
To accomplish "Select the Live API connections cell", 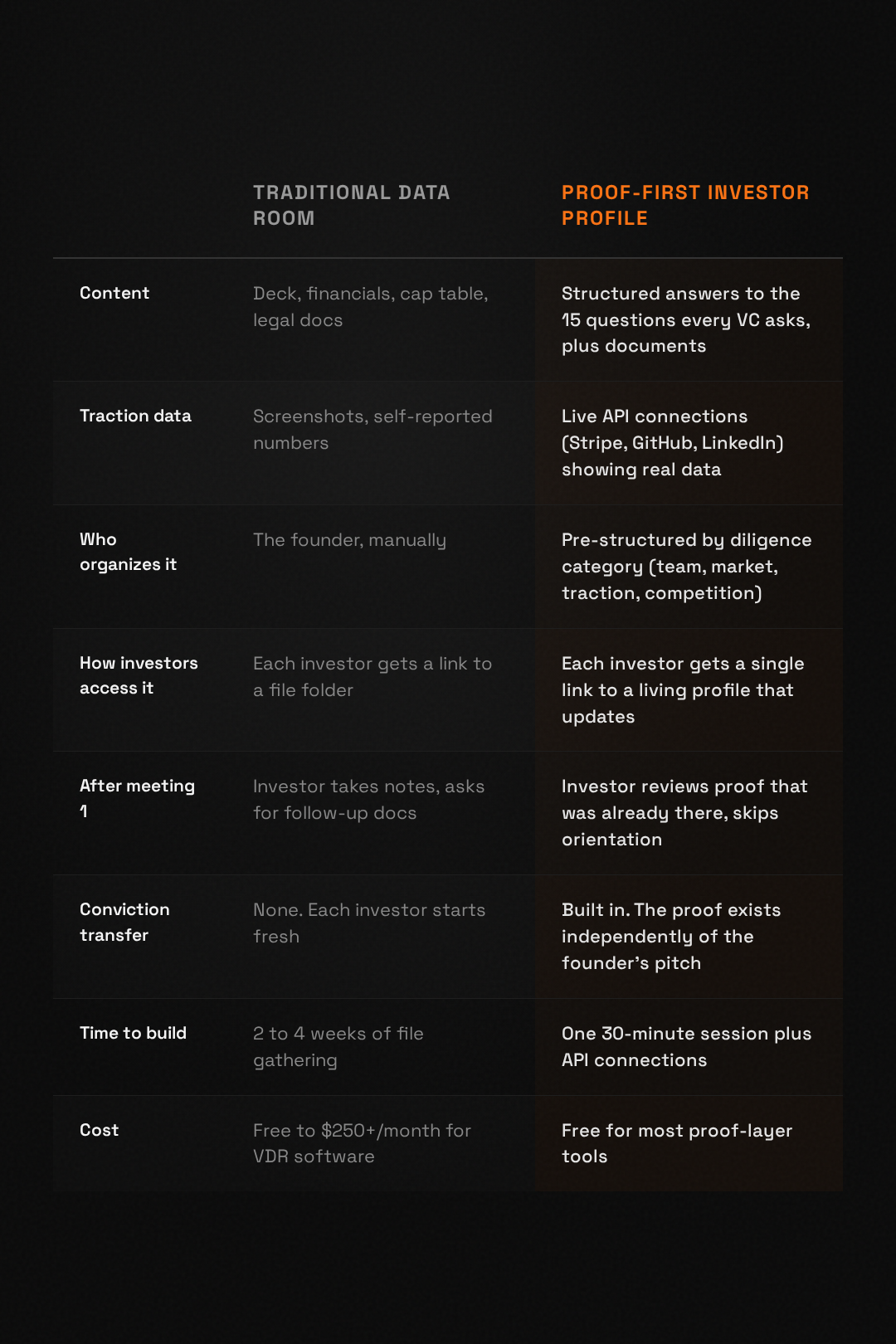I will click(x=672, y=442).
